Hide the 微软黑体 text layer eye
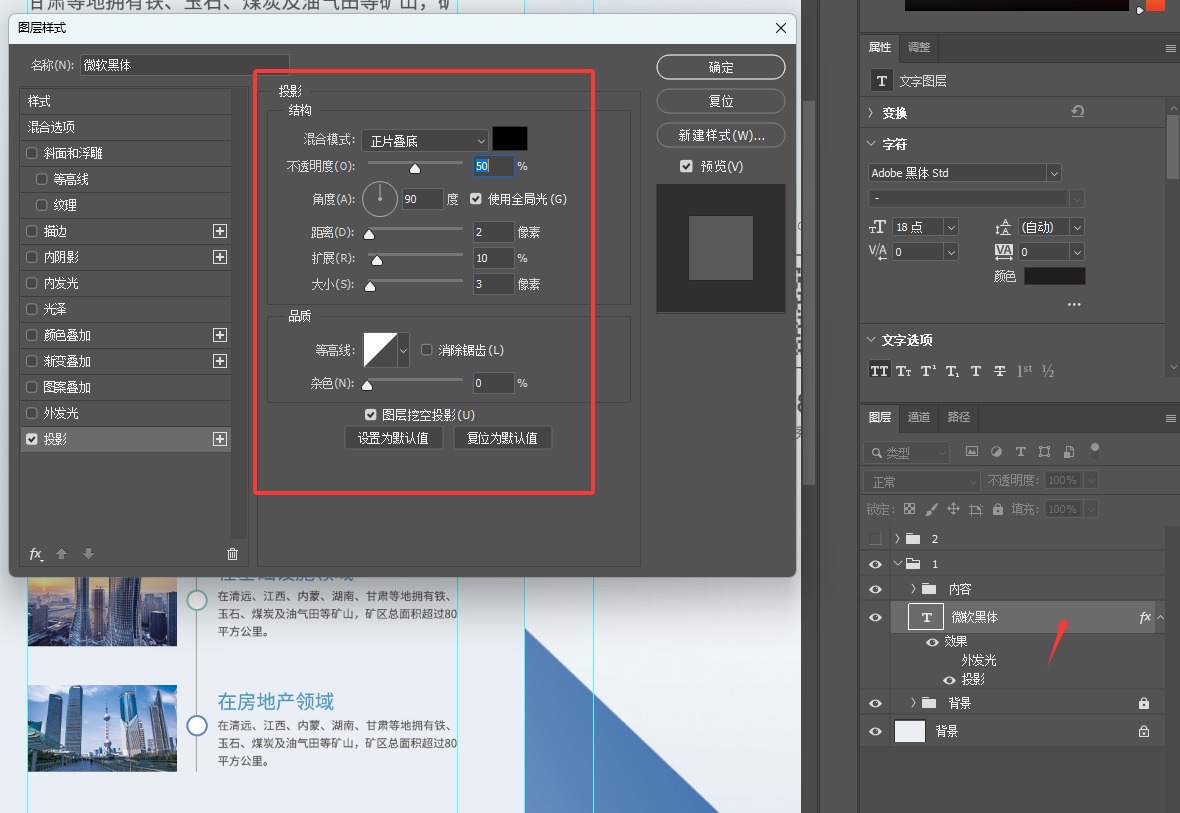This screenshot has width=1180, height=813. (x=875, y=617)
